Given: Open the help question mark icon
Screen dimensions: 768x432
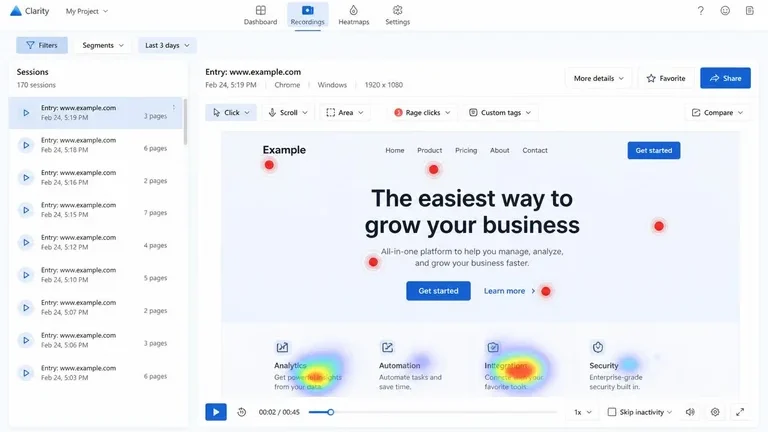Looking at the screenshot, I should point(700,11).
